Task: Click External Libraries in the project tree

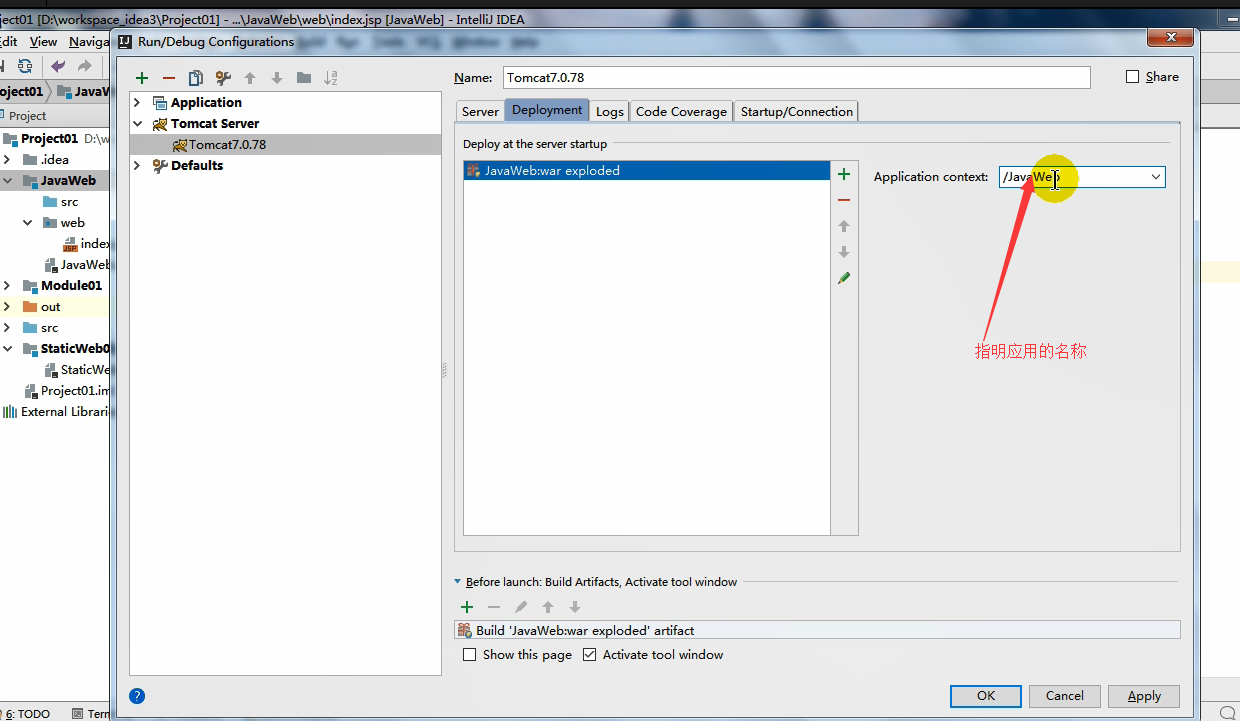Action: pyautogui.click(x=64, y=412)
